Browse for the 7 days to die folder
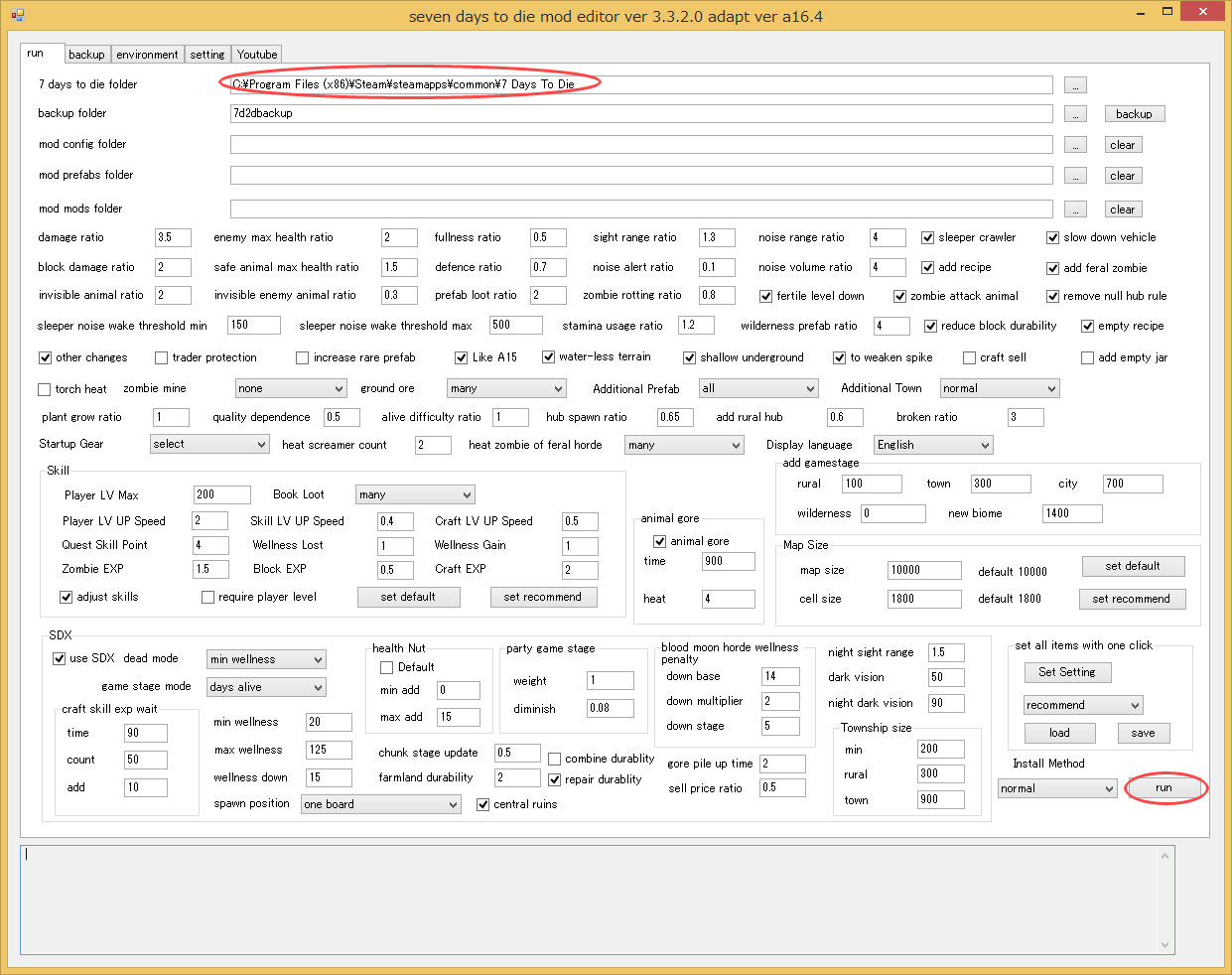Viewport: 1232px width, 975px height. tap(1075, 85)
